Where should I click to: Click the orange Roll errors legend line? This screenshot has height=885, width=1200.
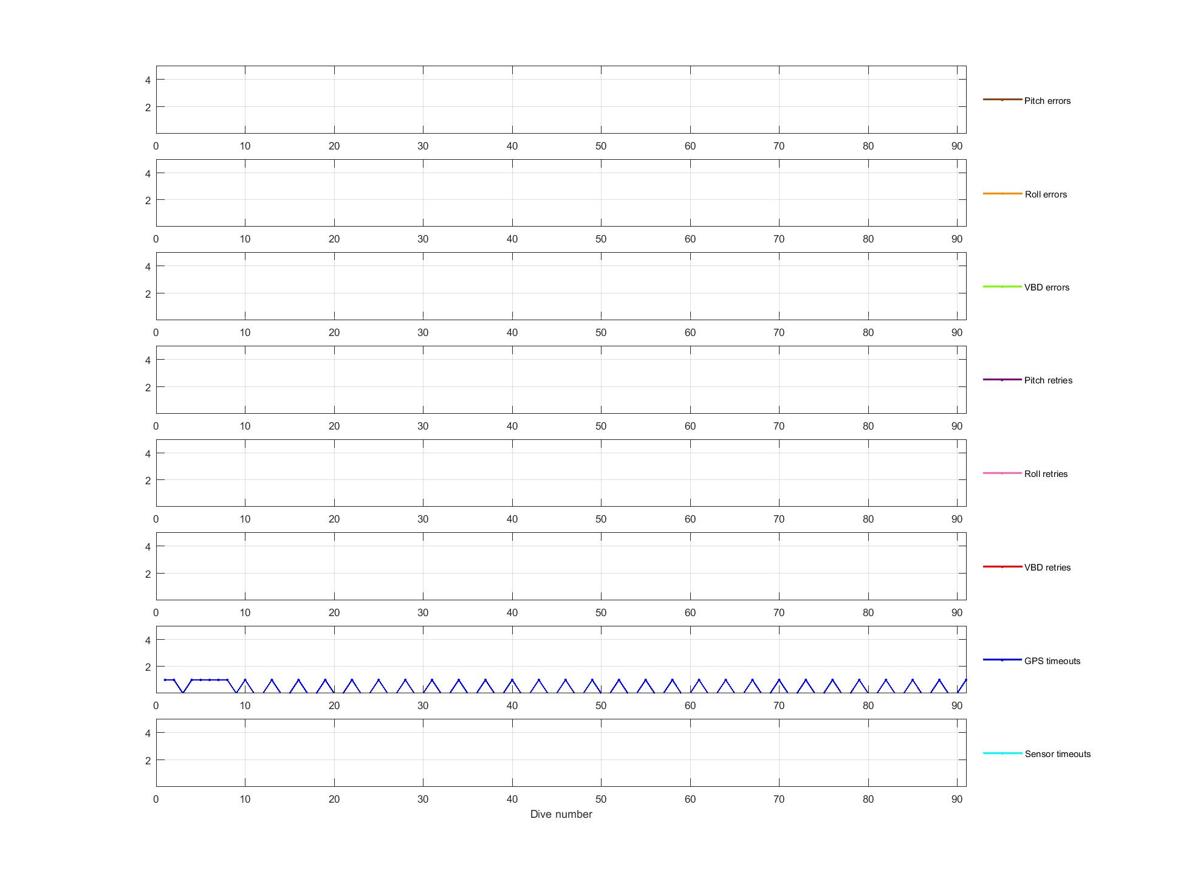coord(1002,193)
